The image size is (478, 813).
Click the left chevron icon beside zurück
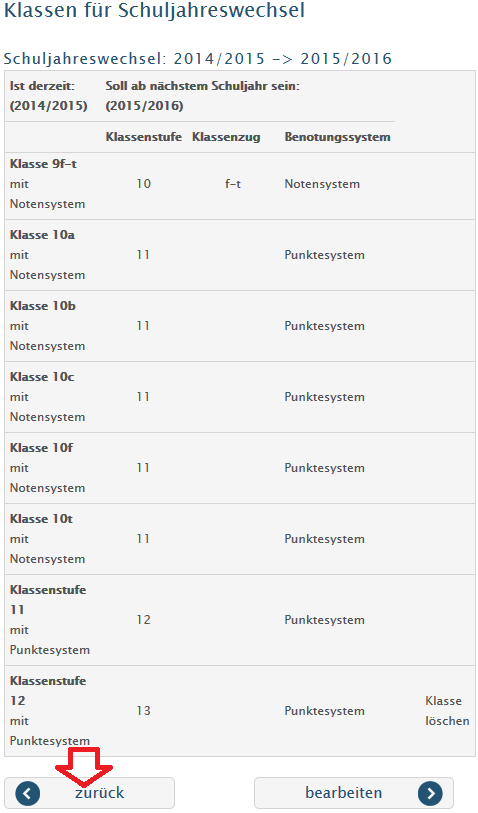point(27,793)
